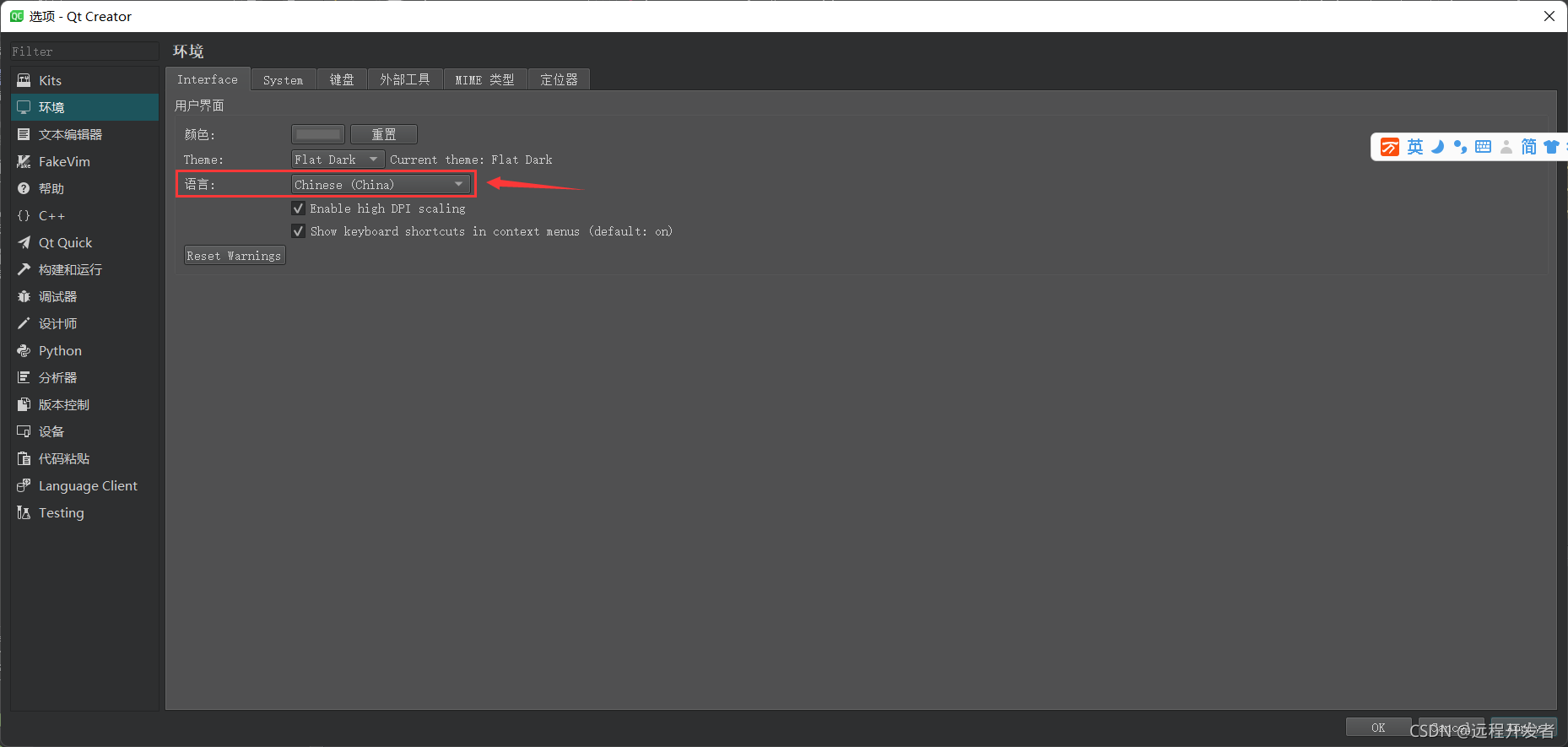
Task: Select the 环境 category in sidebar
Action: pos(84,107)
